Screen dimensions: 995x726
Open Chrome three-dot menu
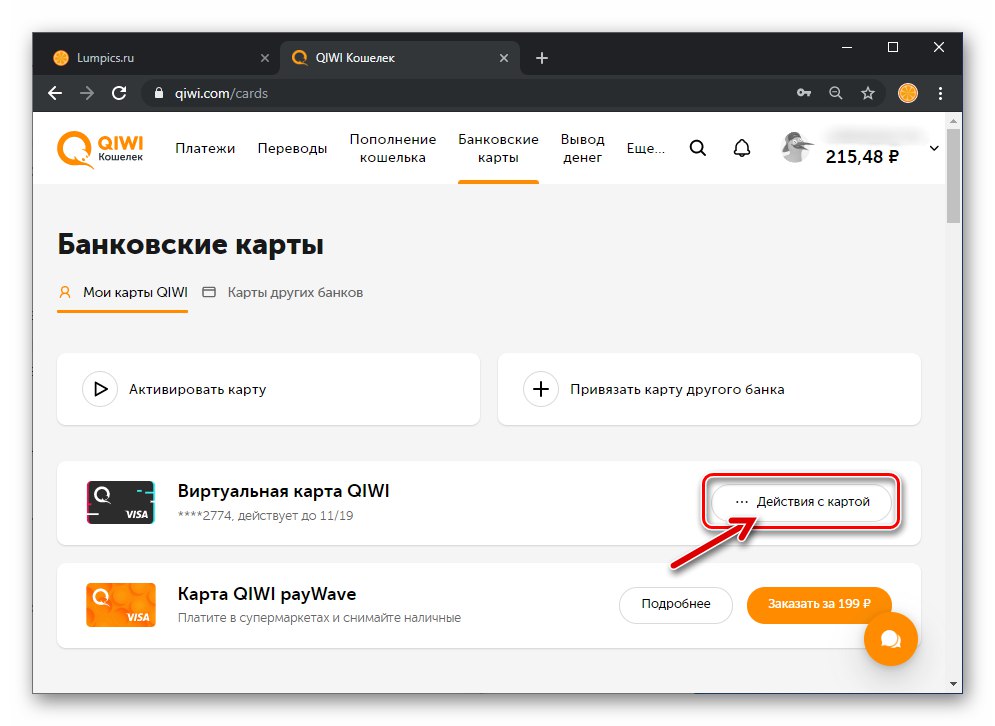tap(940, 93)
